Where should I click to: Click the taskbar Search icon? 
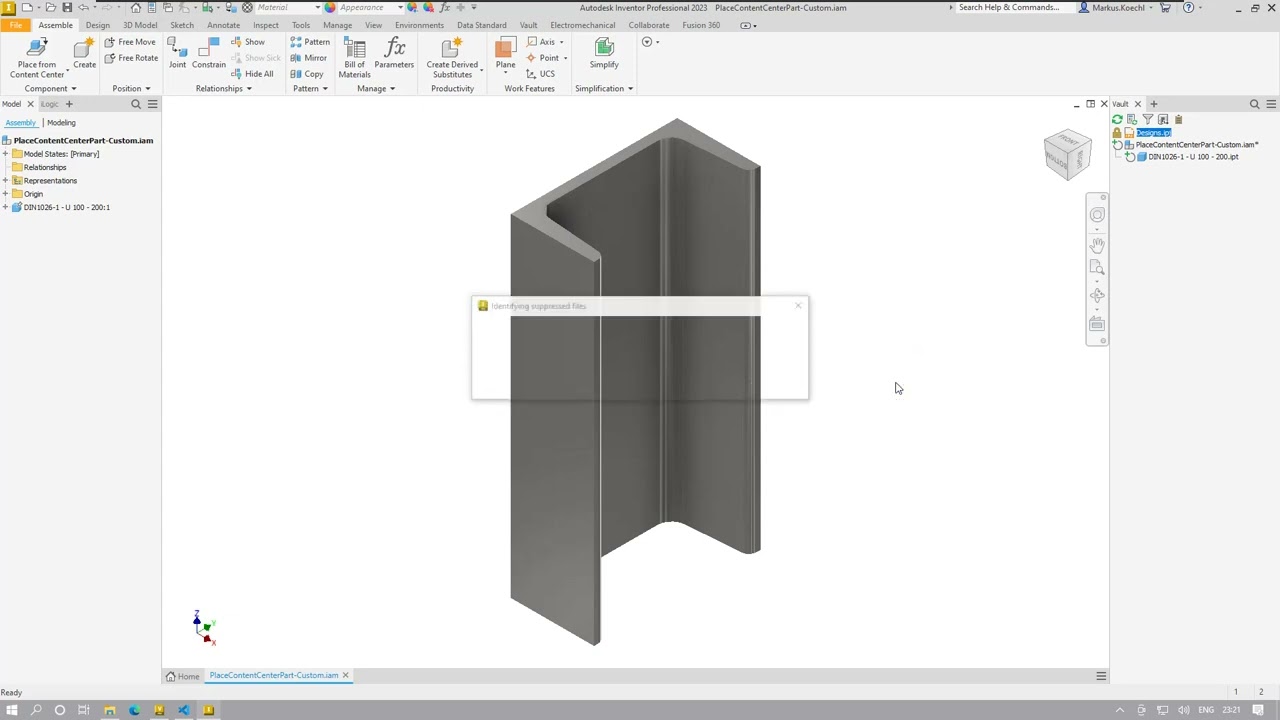pos(36,710)
